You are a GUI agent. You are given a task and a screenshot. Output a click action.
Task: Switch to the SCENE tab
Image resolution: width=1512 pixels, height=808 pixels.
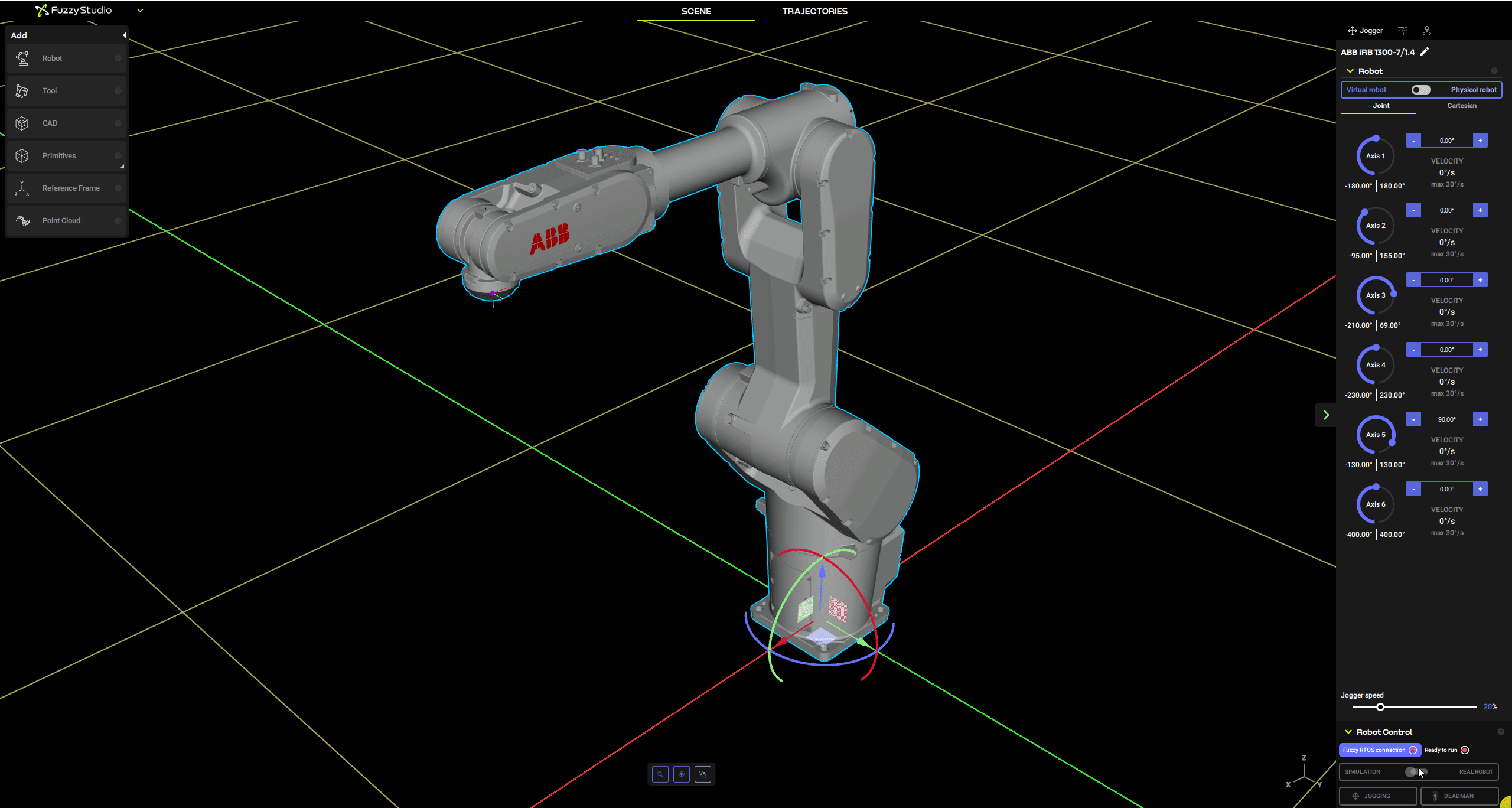click(696, 11)
